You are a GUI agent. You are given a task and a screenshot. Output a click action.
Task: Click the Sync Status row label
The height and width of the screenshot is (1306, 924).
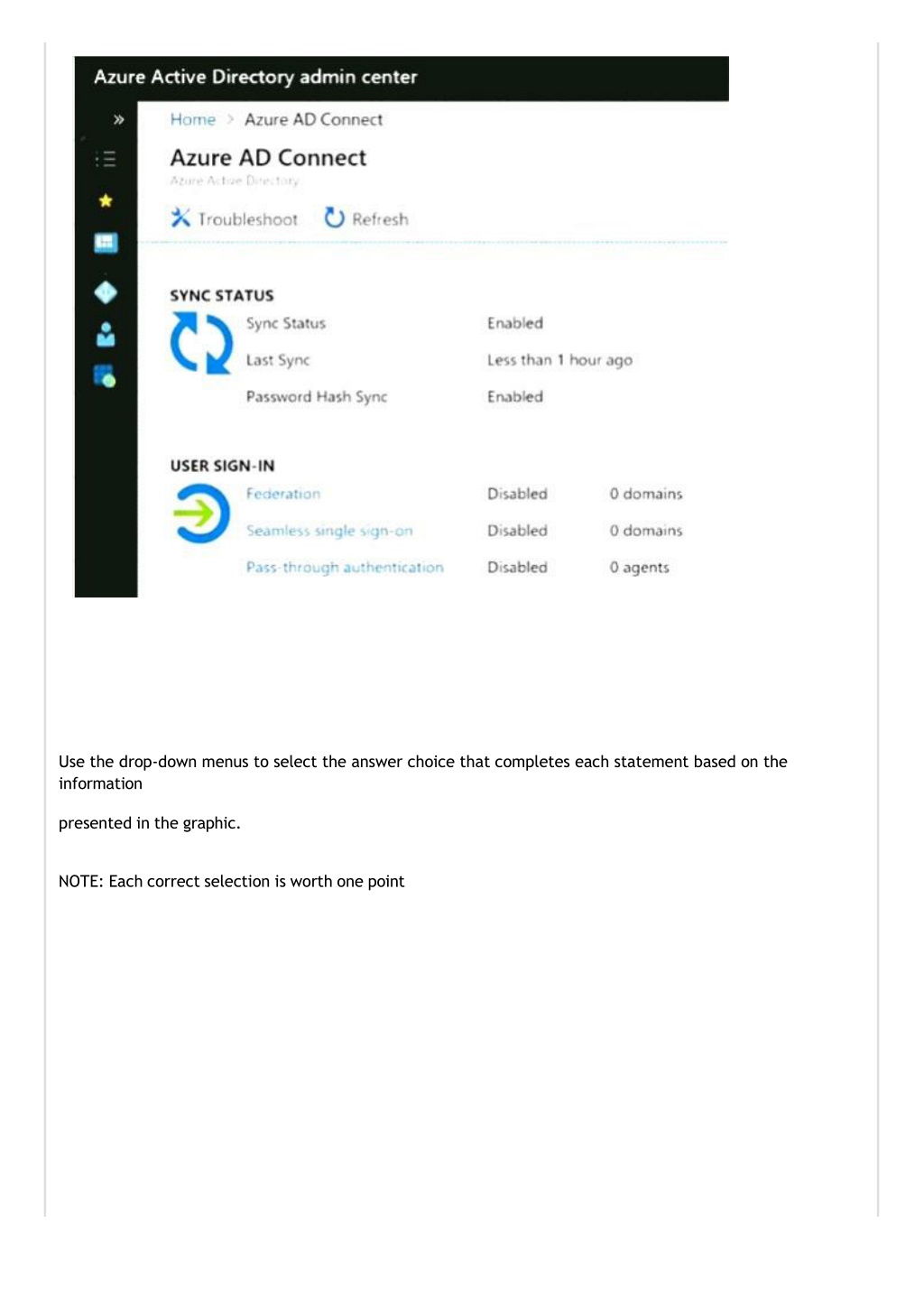pos(286,323)
